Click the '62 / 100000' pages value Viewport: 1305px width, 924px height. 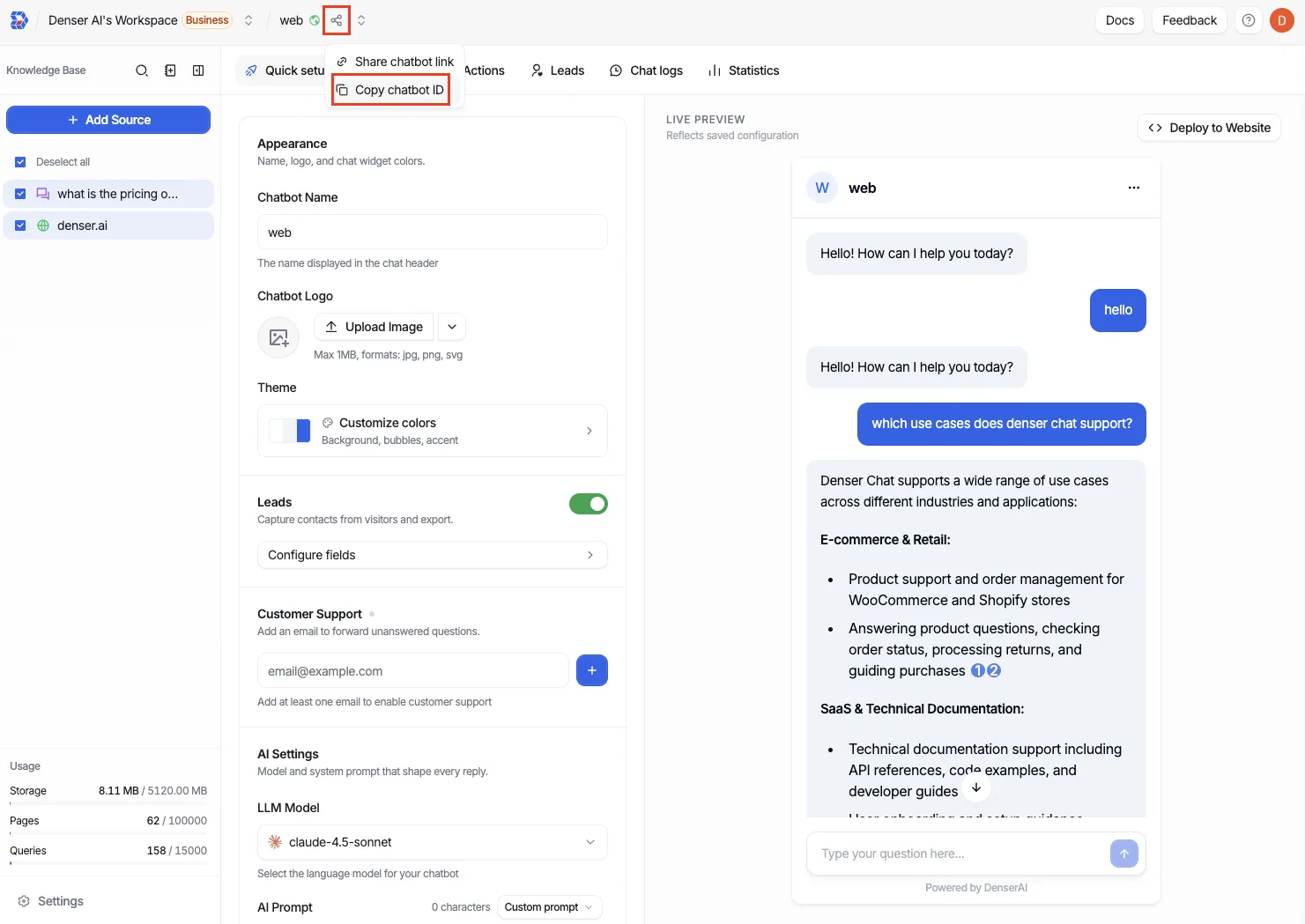tap(177, 821)
